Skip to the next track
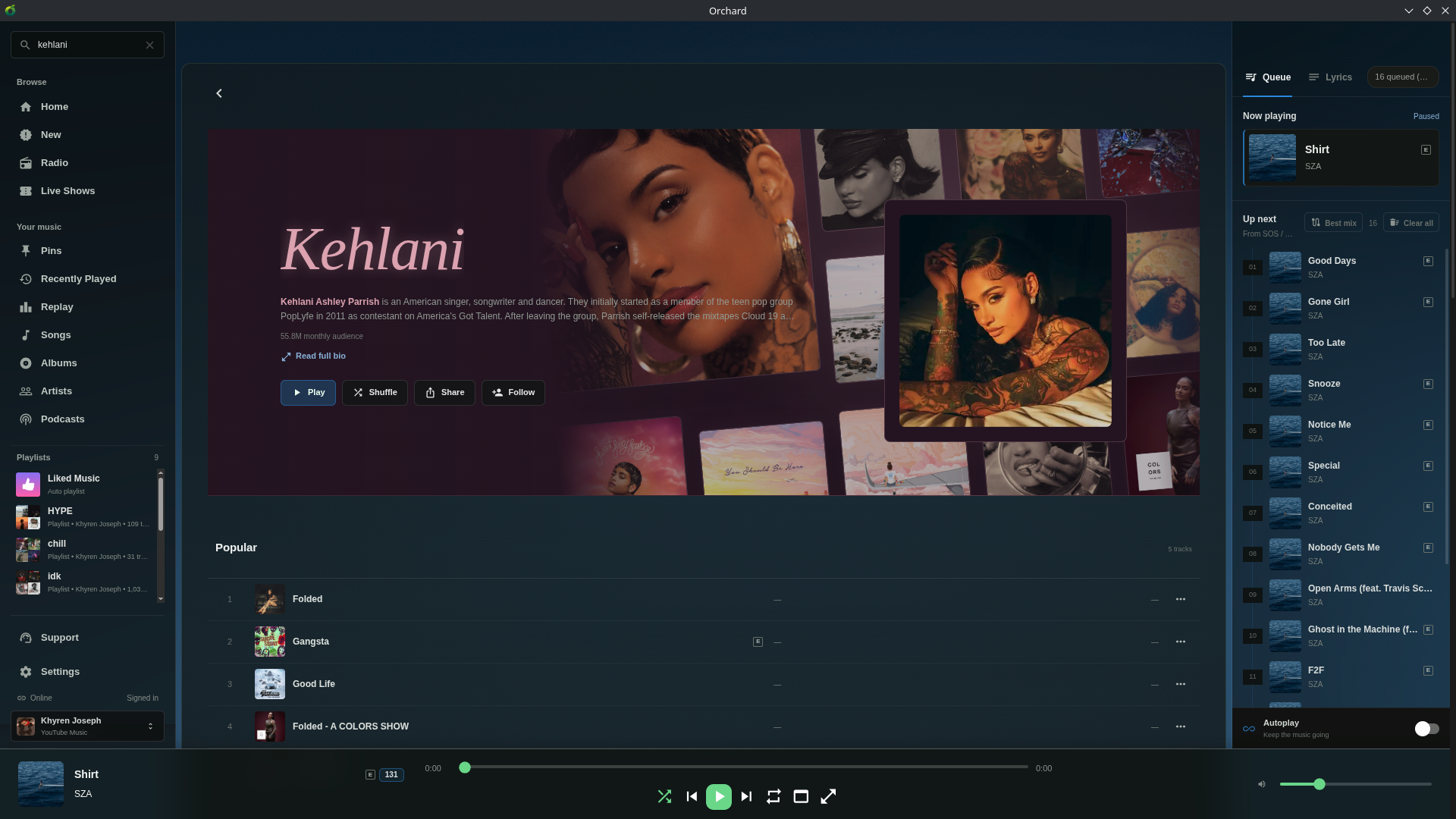The image size is (1456, 819). point(746,796)
